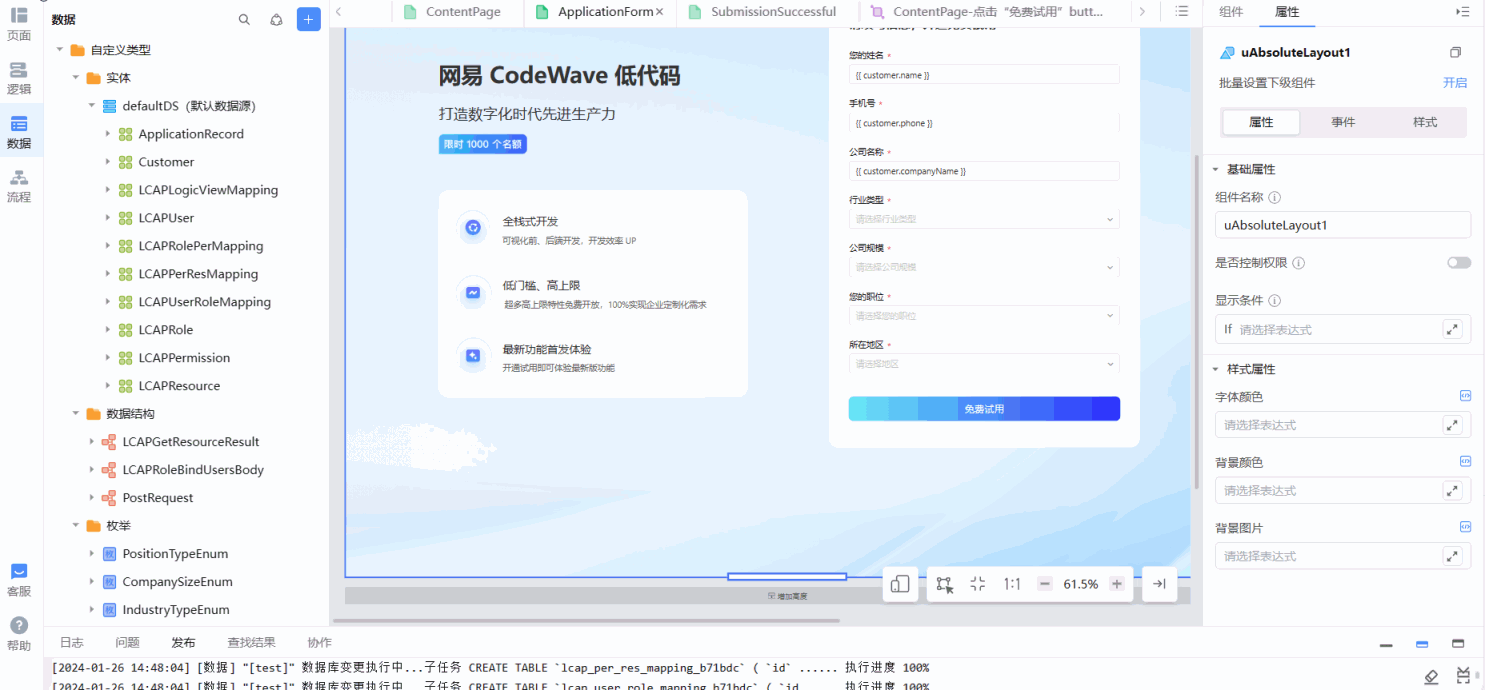Switch to the 组件 tab in the right panel
The height and width of the screenshot is (690, 1485).
[1231, 12]
